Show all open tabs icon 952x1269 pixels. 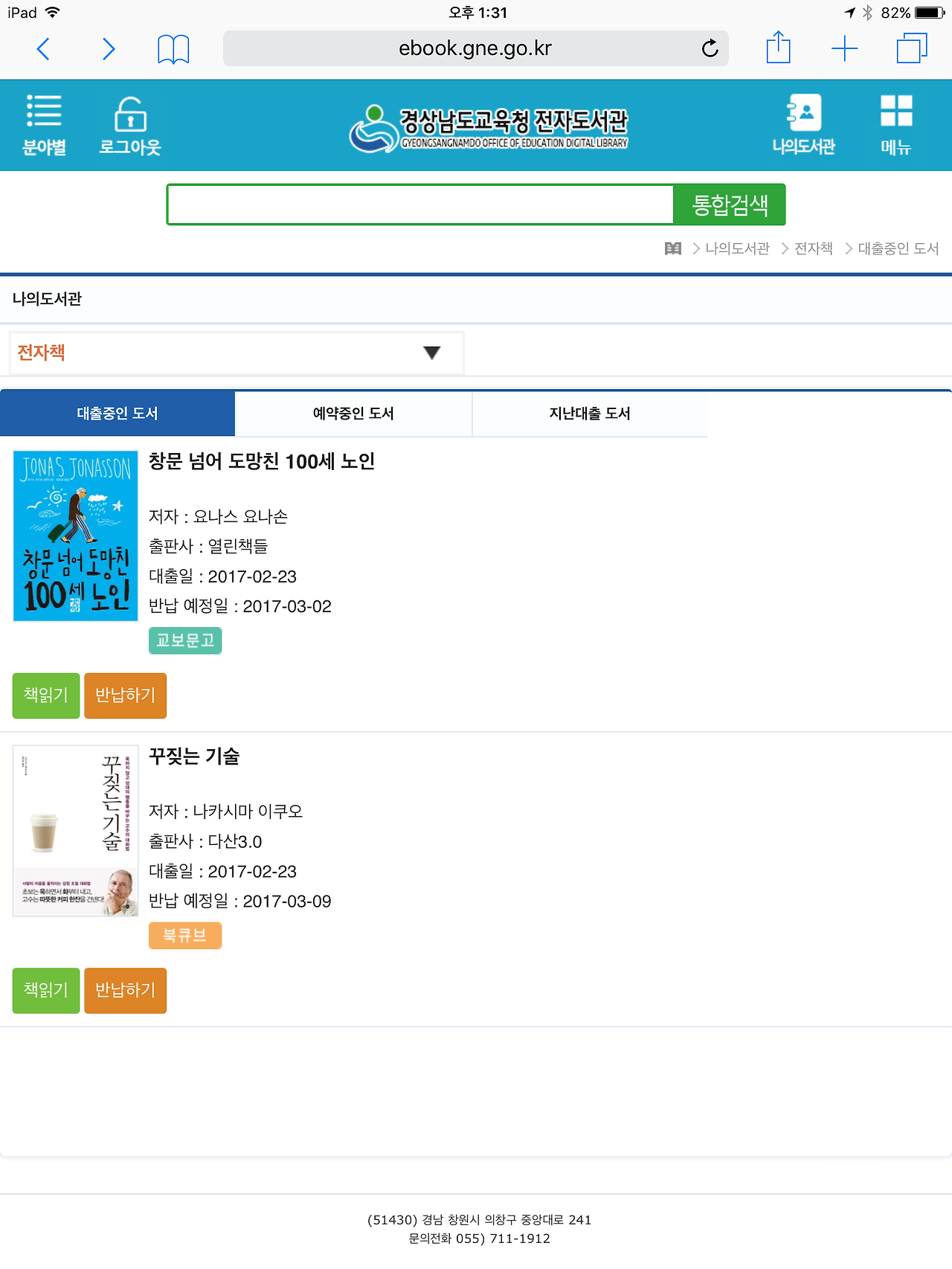click(x=912, y=48)
